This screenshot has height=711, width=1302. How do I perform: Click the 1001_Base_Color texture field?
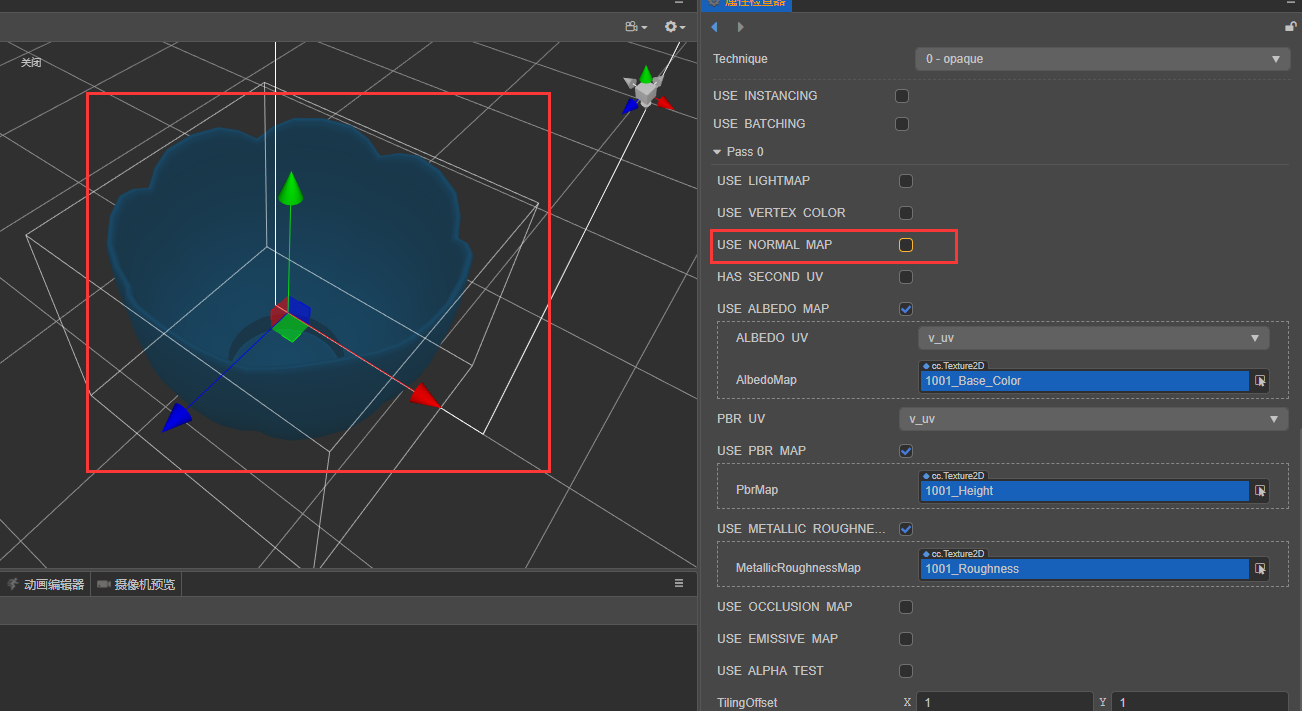coord(1085,381)
